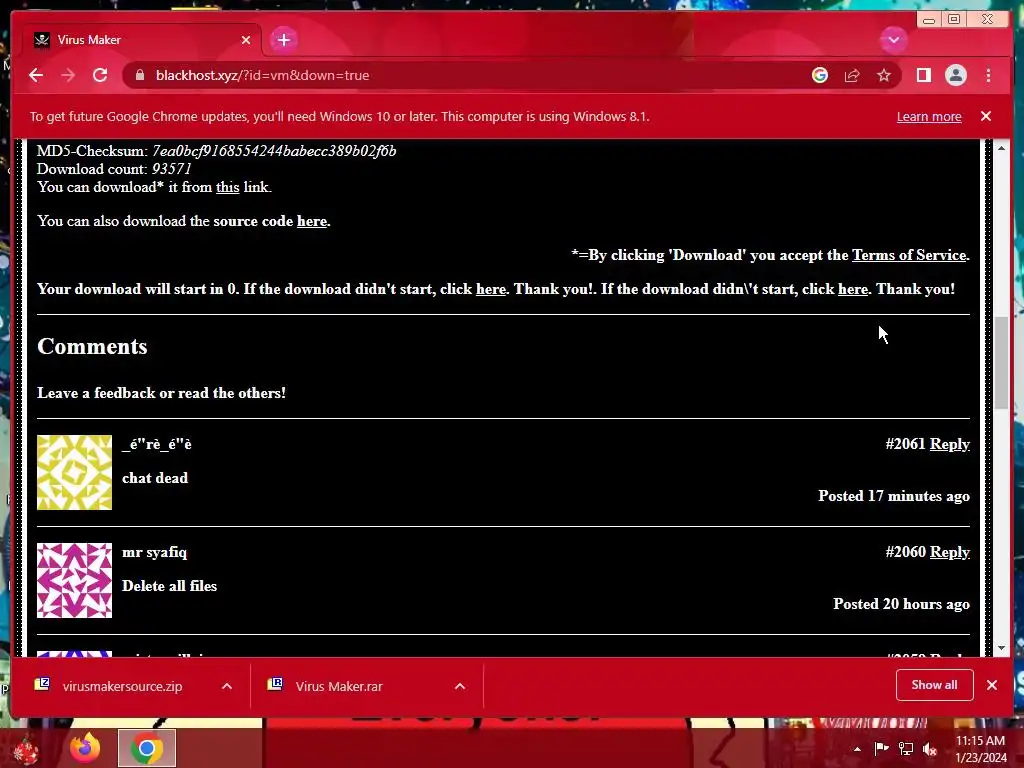Click the comment text 'chat dead'
The image size is (1024, 768).
click(x=155, y=478)
